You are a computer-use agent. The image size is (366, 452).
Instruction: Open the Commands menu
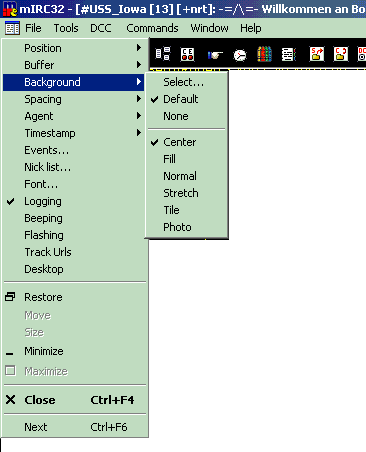point(152,28)
